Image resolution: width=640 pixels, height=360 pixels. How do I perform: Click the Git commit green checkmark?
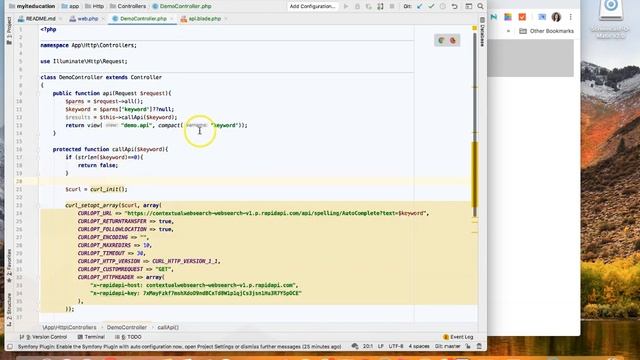pos(431,7)
